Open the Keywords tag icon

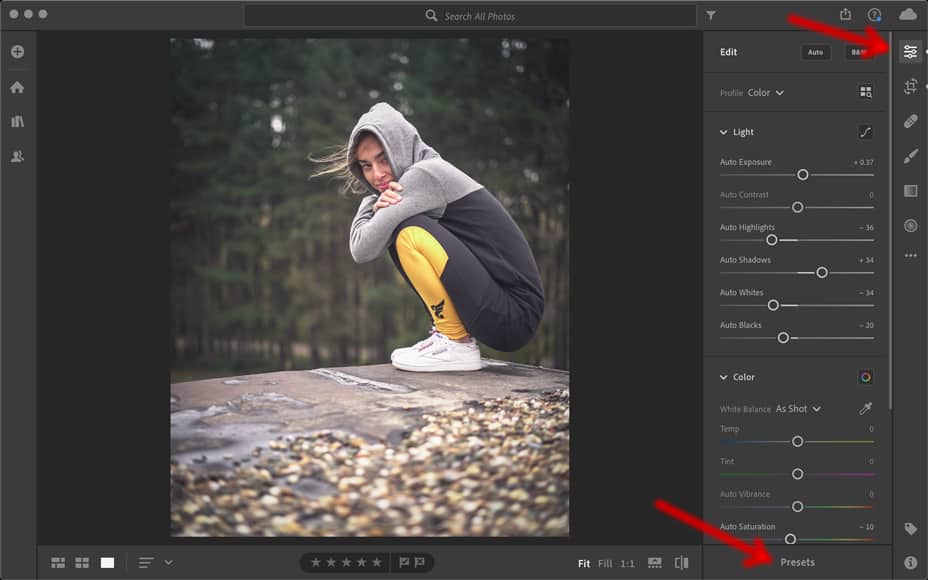click(910, 529)
